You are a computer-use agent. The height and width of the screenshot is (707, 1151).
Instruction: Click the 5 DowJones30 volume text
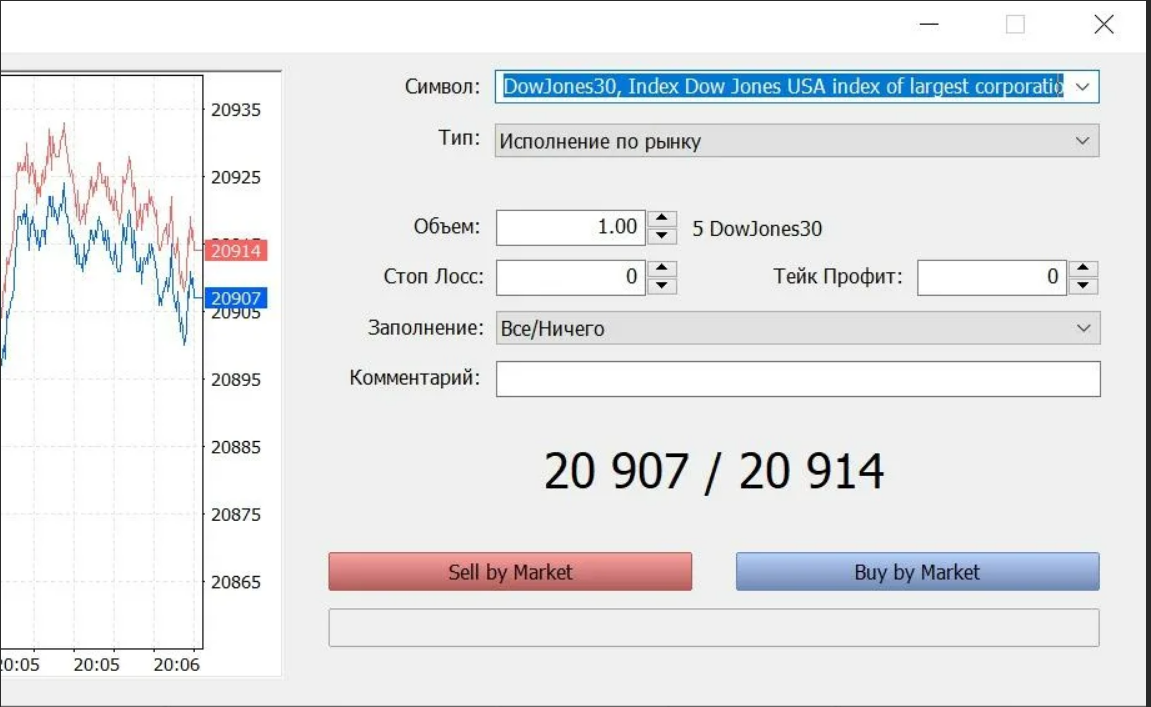[757, 228]
